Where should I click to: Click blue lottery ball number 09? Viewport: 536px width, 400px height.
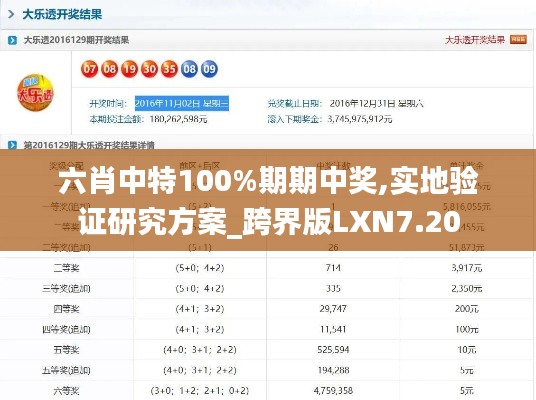(209, 69)
